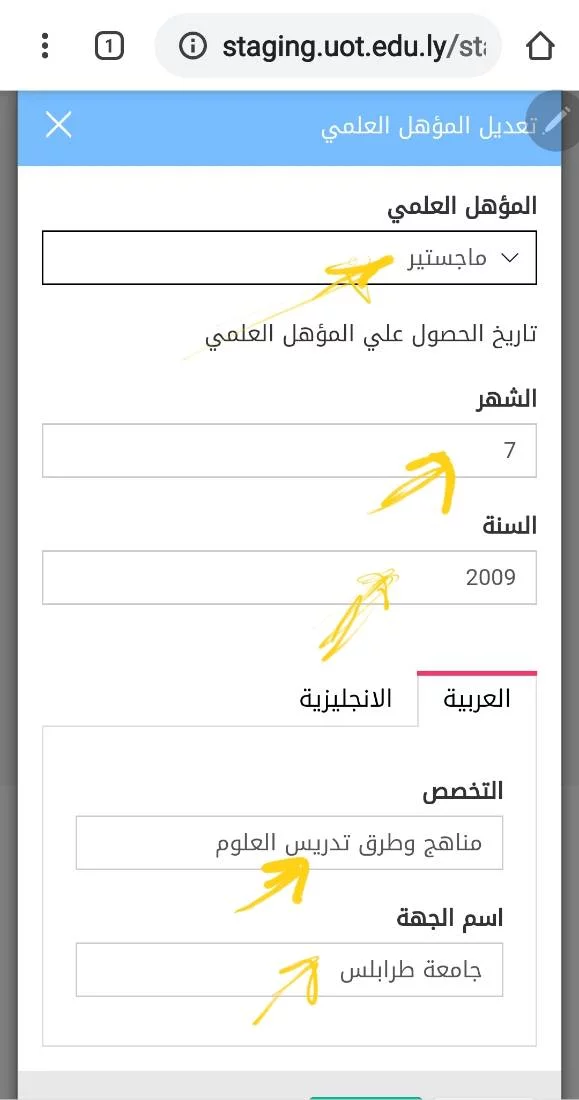Go to the browser home page icon
The image size is (579, 1100).
pyautogui.click(x=540, y=47)
